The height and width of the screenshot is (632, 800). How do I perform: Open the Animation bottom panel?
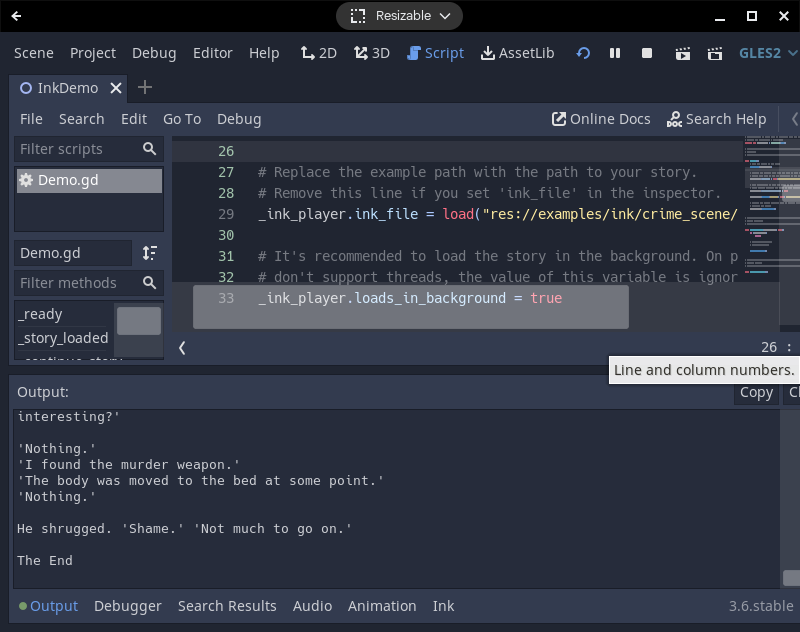pyautogui.click(x=382, y=606)
